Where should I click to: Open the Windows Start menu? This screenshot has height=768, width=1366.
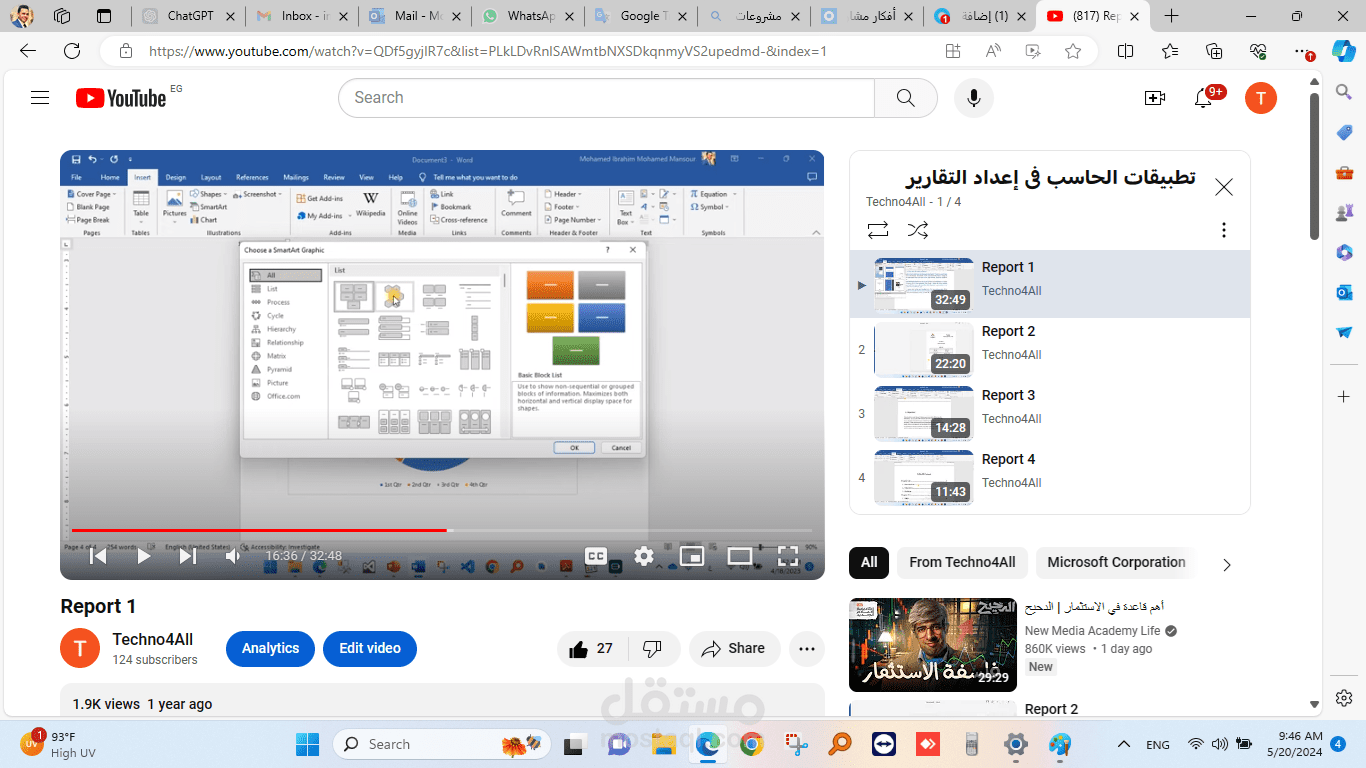coord(307,744)
